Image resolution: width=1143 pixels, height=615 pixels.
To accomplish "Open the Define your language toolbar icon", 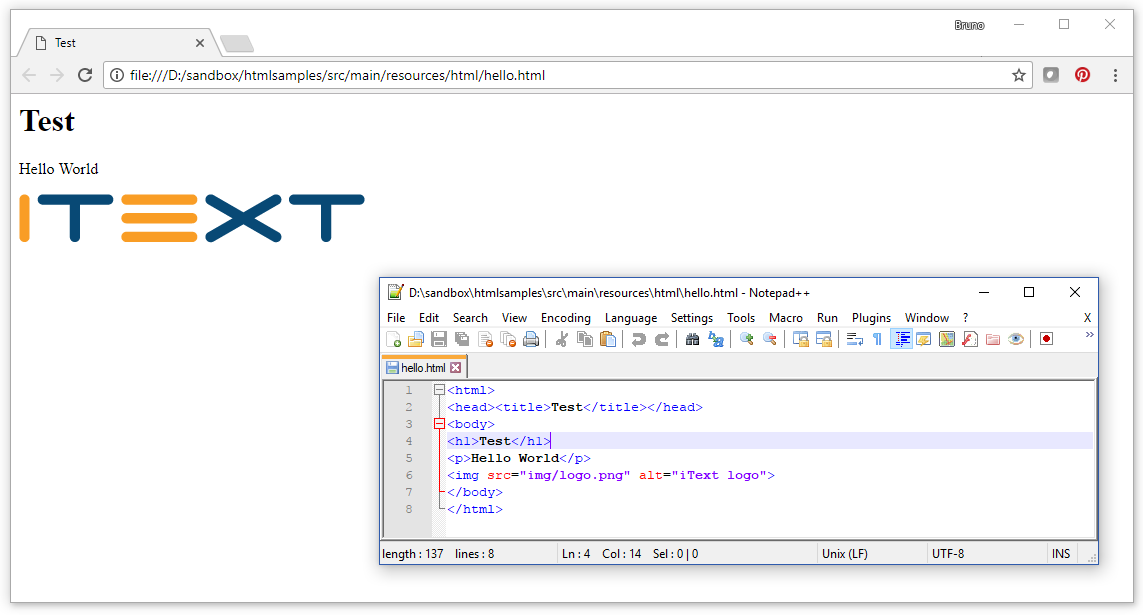I will [924, 340].
